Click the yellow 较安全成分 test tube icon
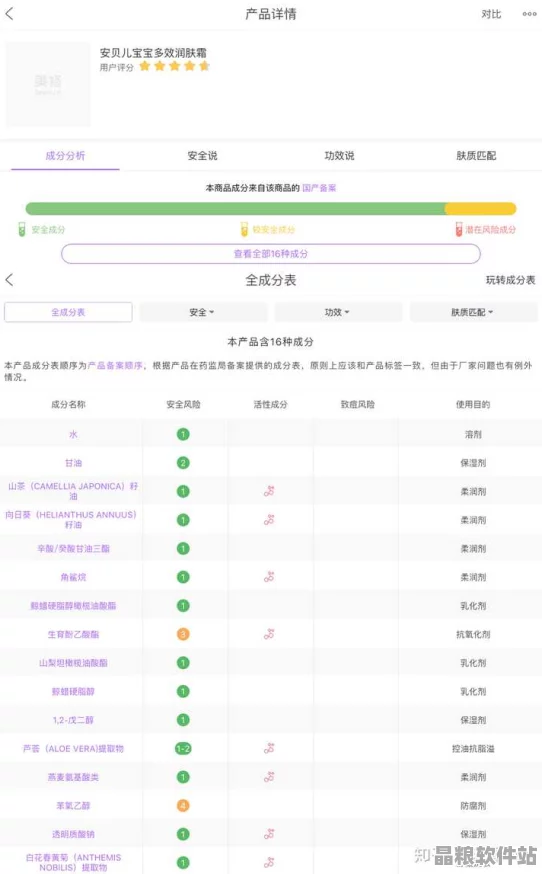 point(244,229)
